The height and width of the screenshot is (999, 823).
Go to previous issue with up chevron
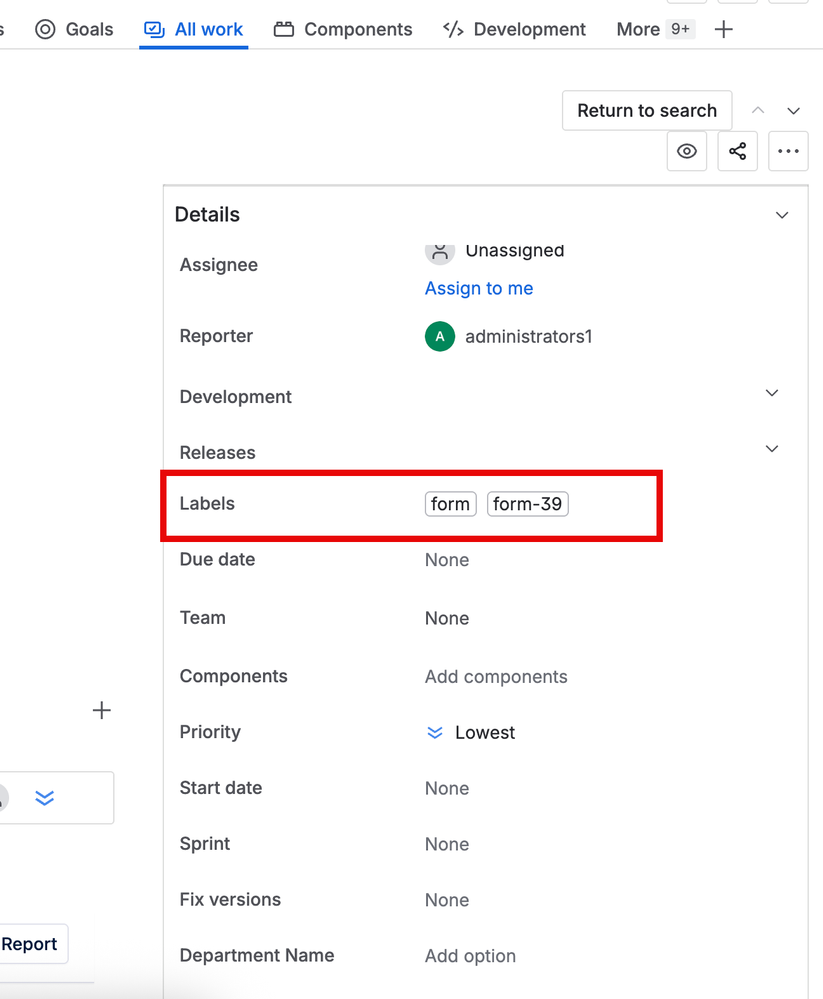pos(757,110)
